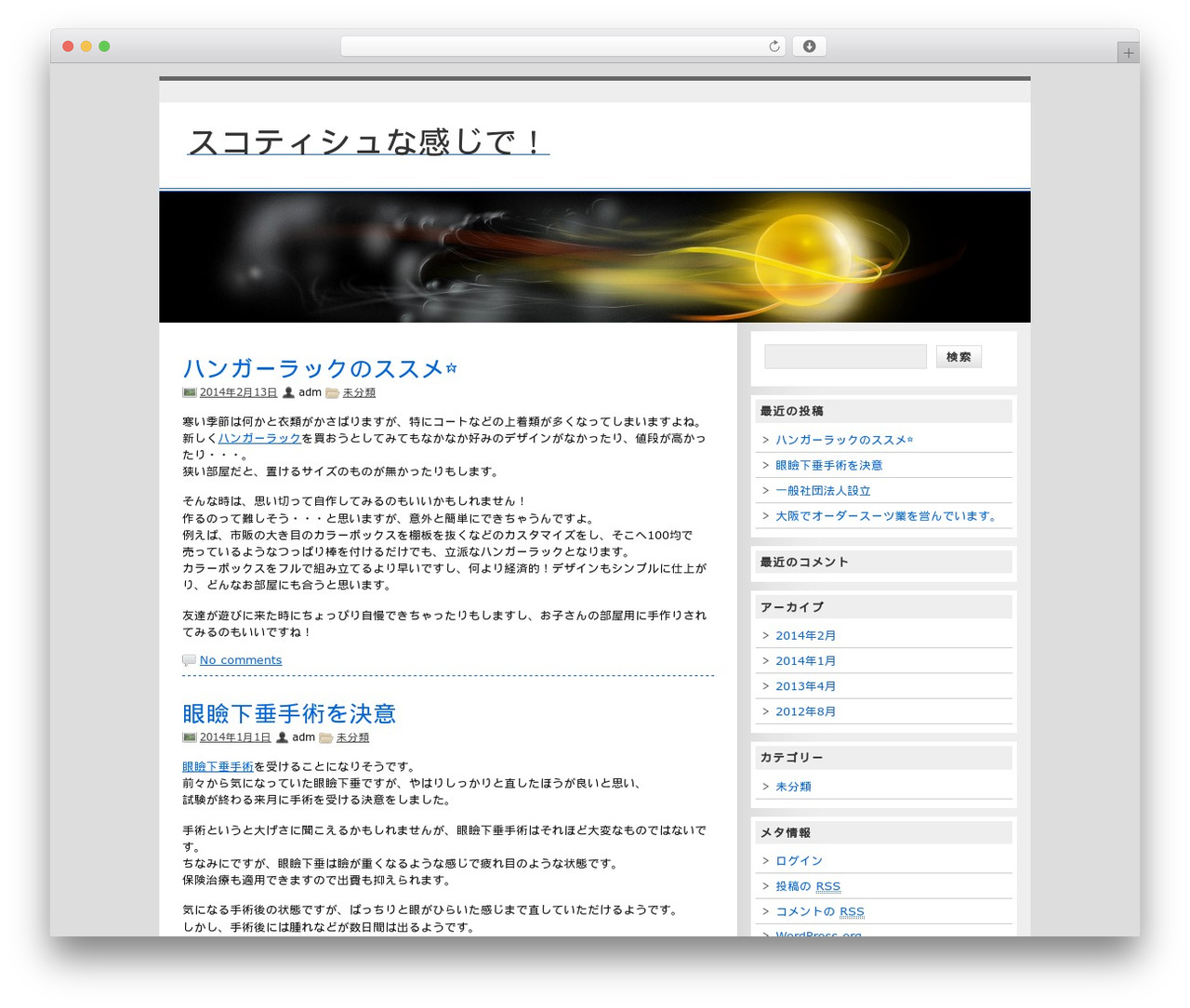Open post title ハンガーラックのススメ in main content
This screenshot has height=1008, width=1190.
320,368
